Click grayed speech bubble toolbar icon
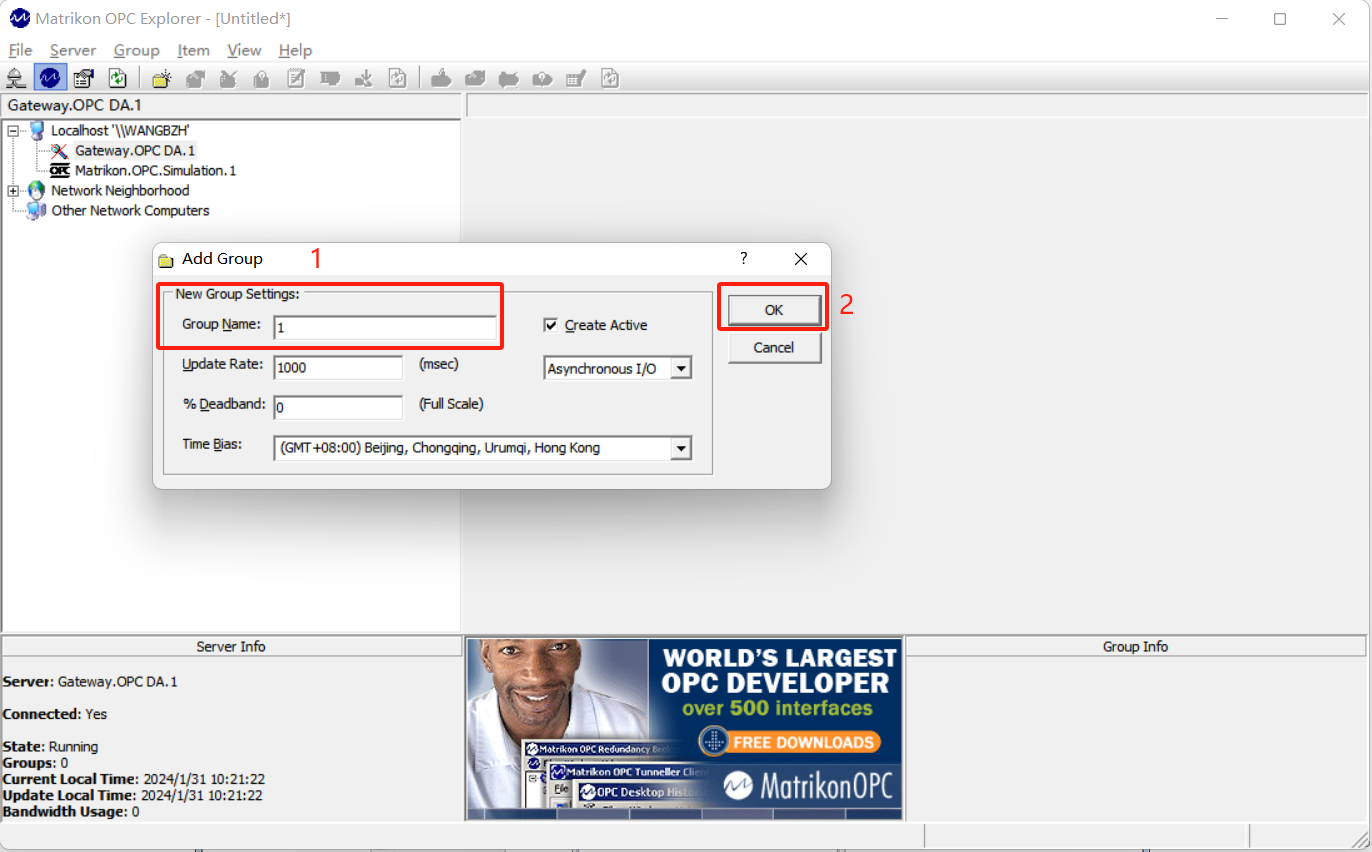 tap(330, 78)
